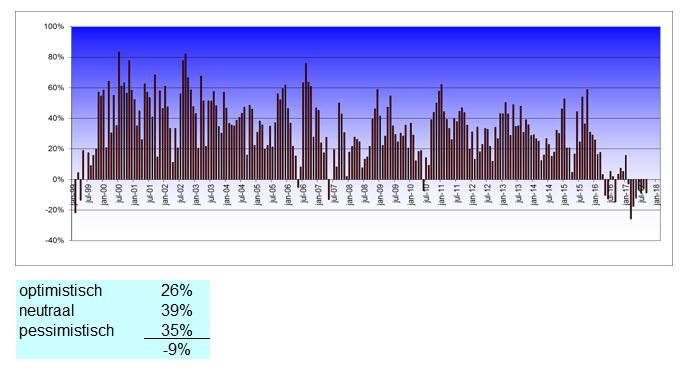This screenshot has width=686, height=373.
Task: Select the -20% y-axis label
Action: click(x=55, y=210)
